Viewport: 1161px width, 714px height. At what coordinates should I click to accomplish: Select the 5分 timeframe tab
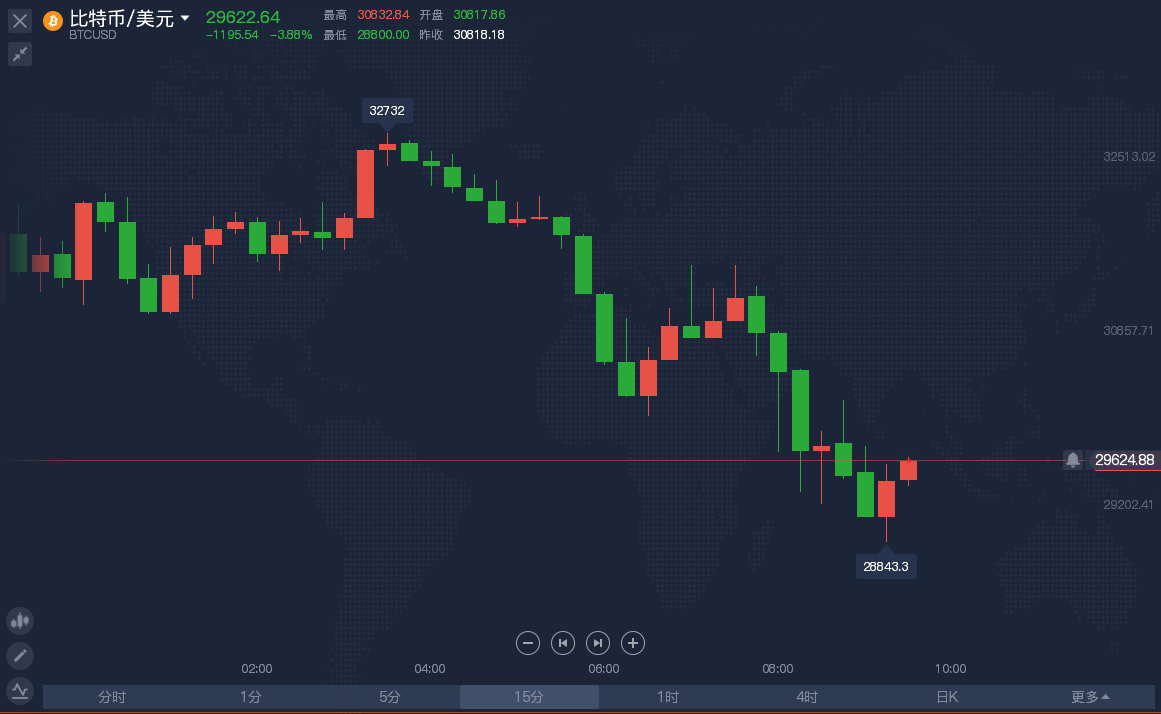(390, 697)
